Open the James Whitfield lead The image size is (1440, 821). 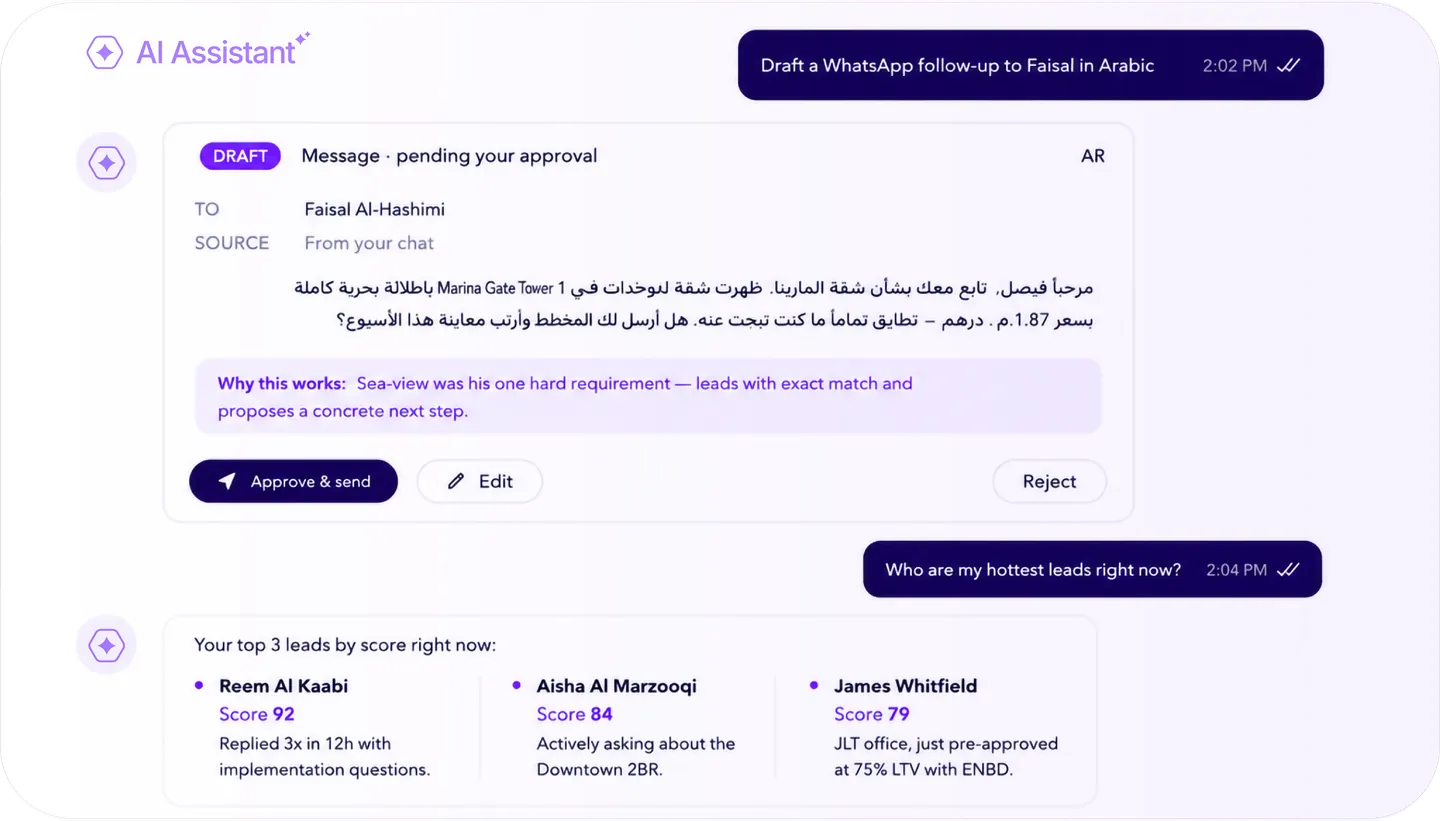906,686
